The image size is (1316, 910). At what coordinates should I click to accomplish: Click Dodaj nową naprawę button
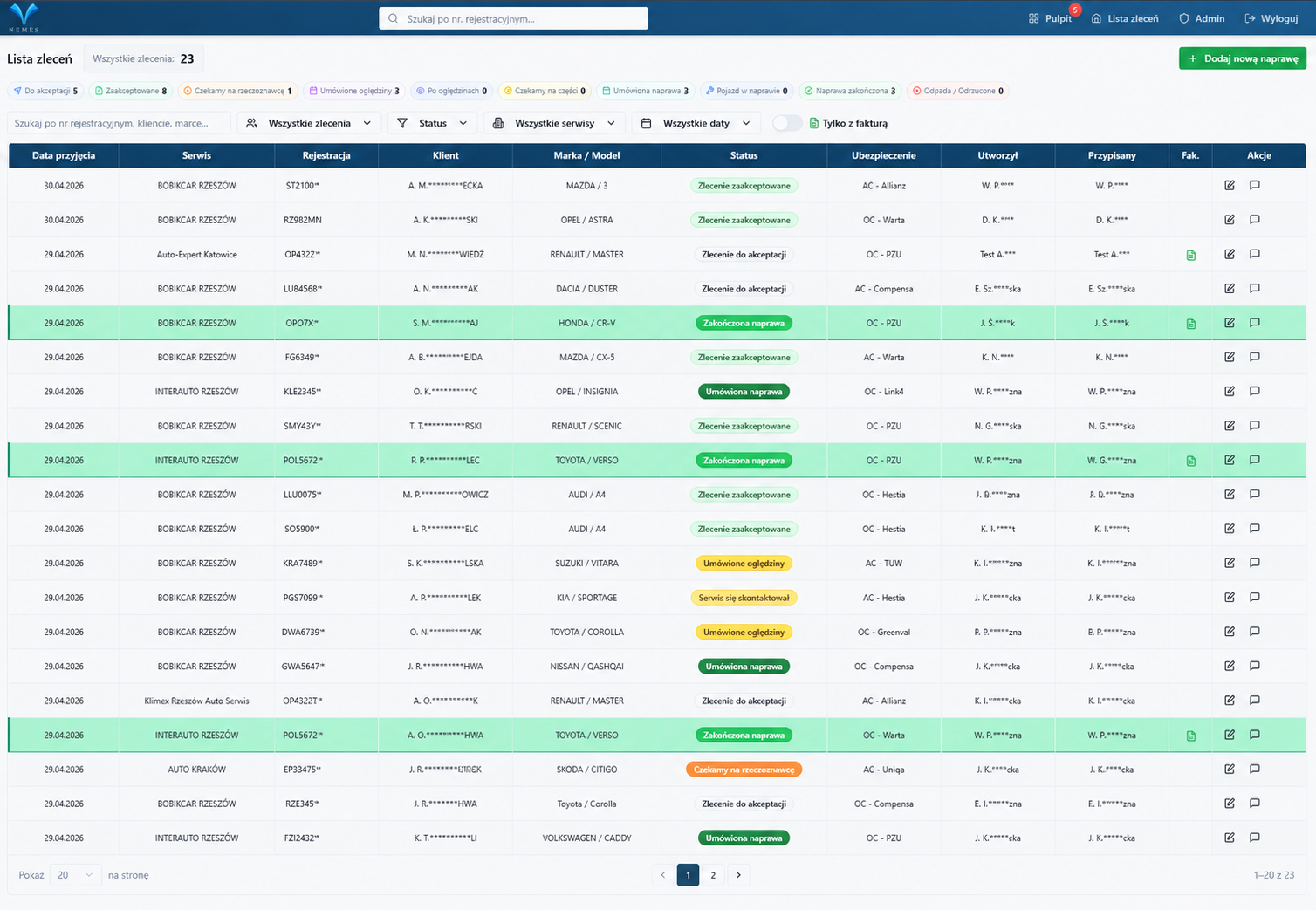pos(1243,58)
